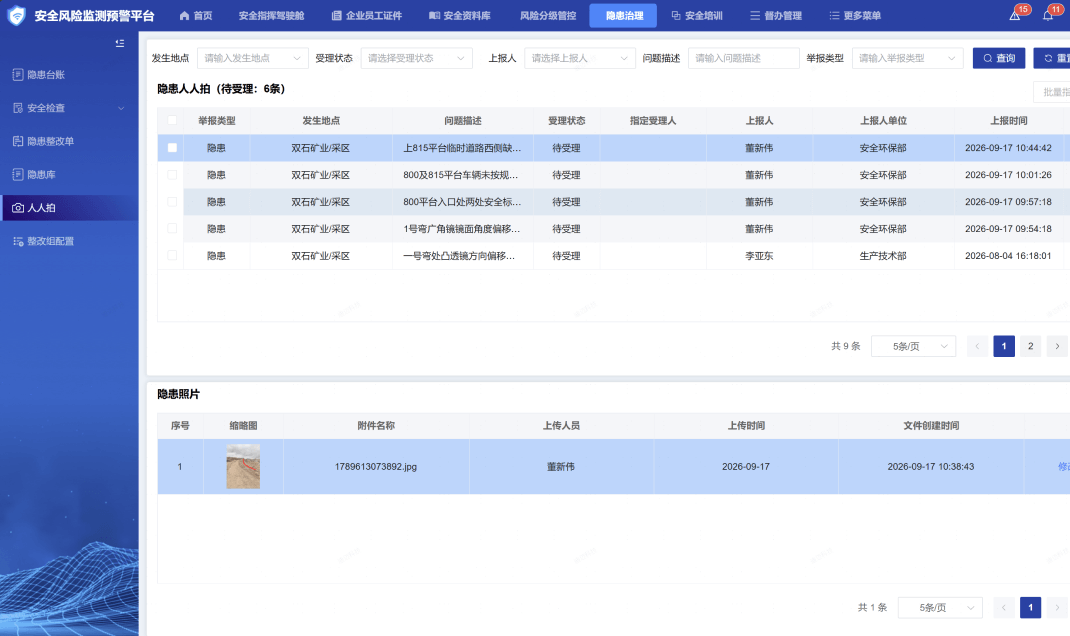Click previous page arrow in photo table

click(1004, 607)
